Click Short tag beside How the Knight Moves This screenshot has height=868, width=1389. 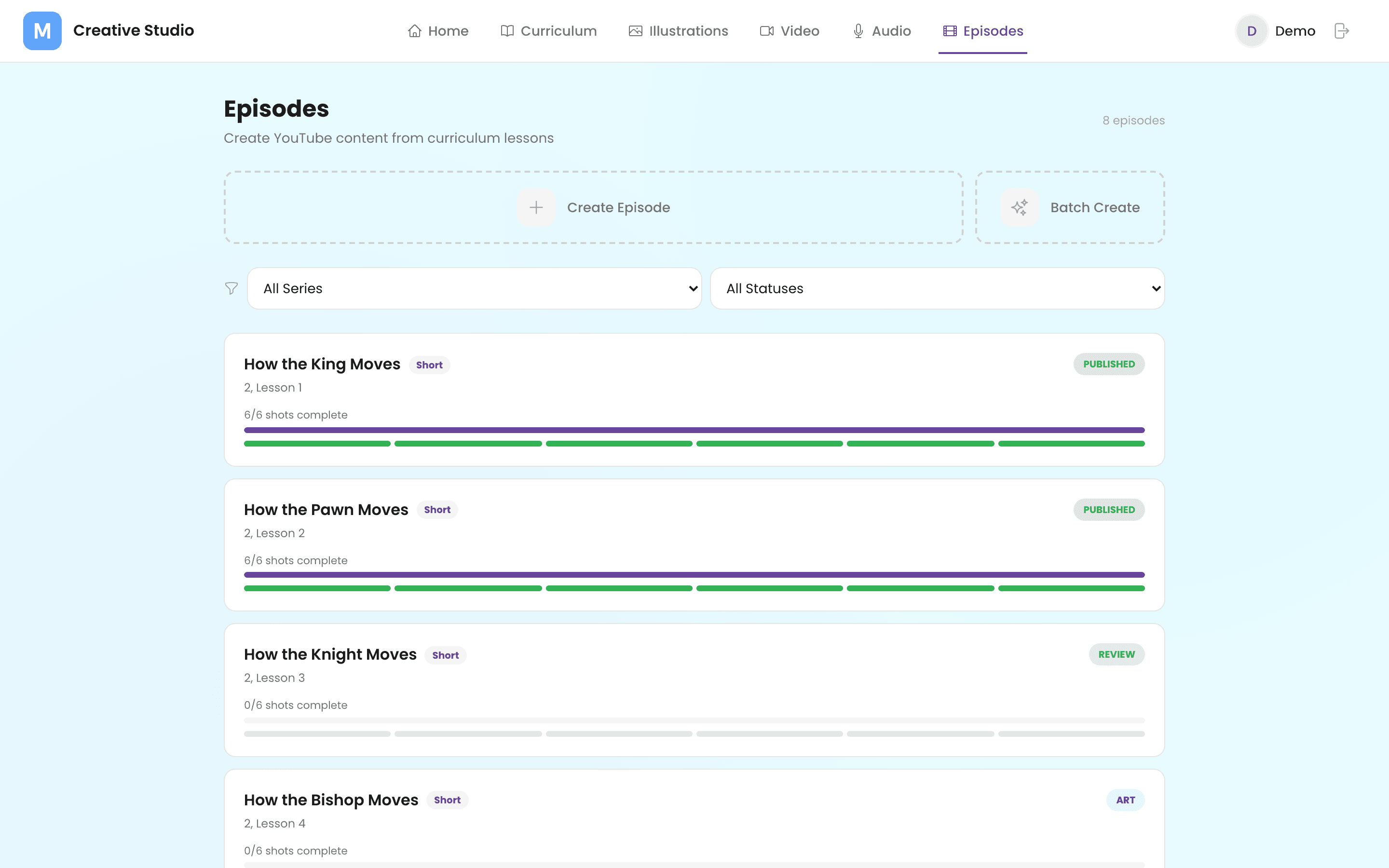tap(446, 655)
